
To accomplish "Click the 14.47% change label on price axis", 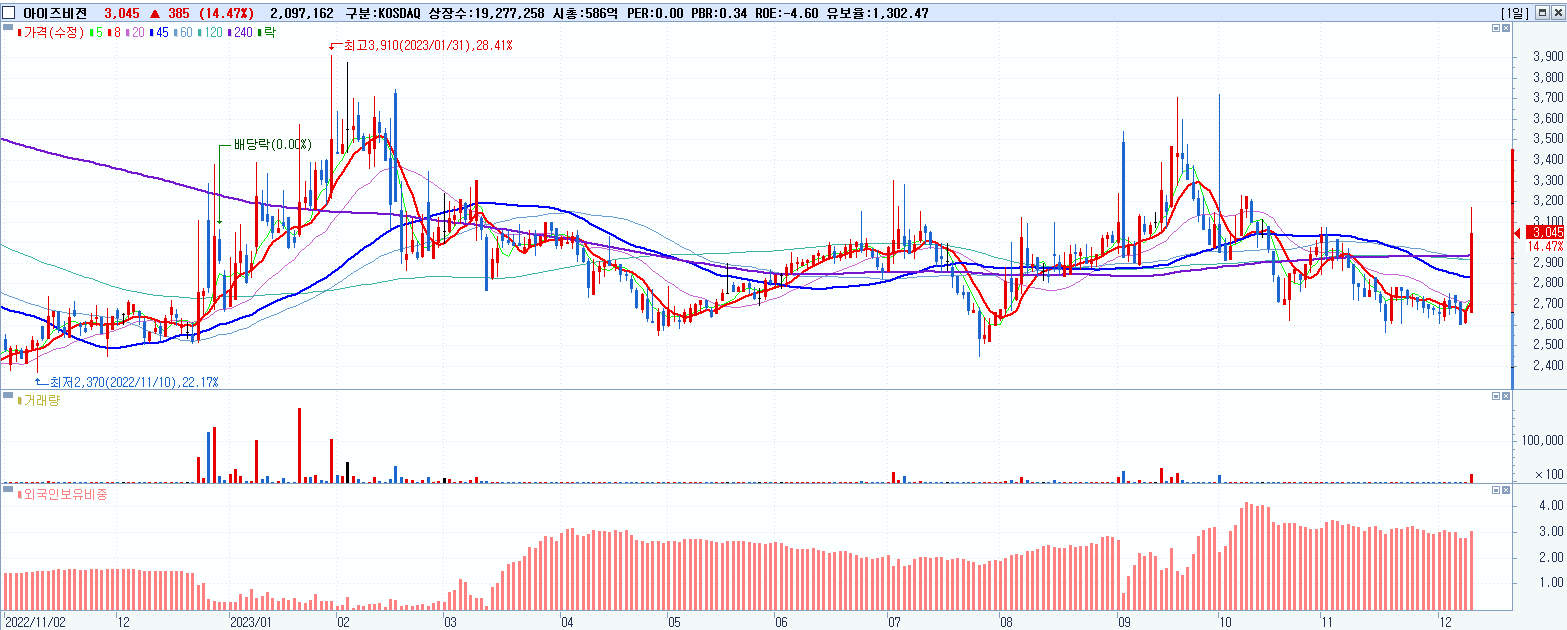I will (1545, 246).
